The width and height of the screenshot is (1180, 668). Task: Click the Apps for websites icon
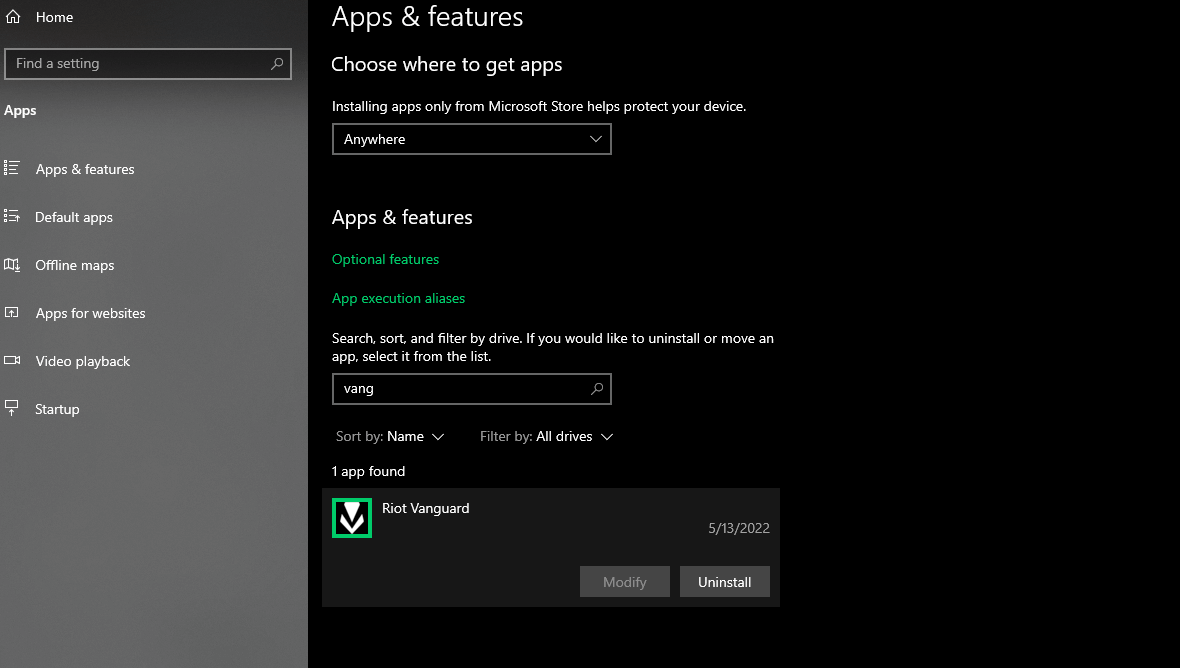tap(11, 312)
